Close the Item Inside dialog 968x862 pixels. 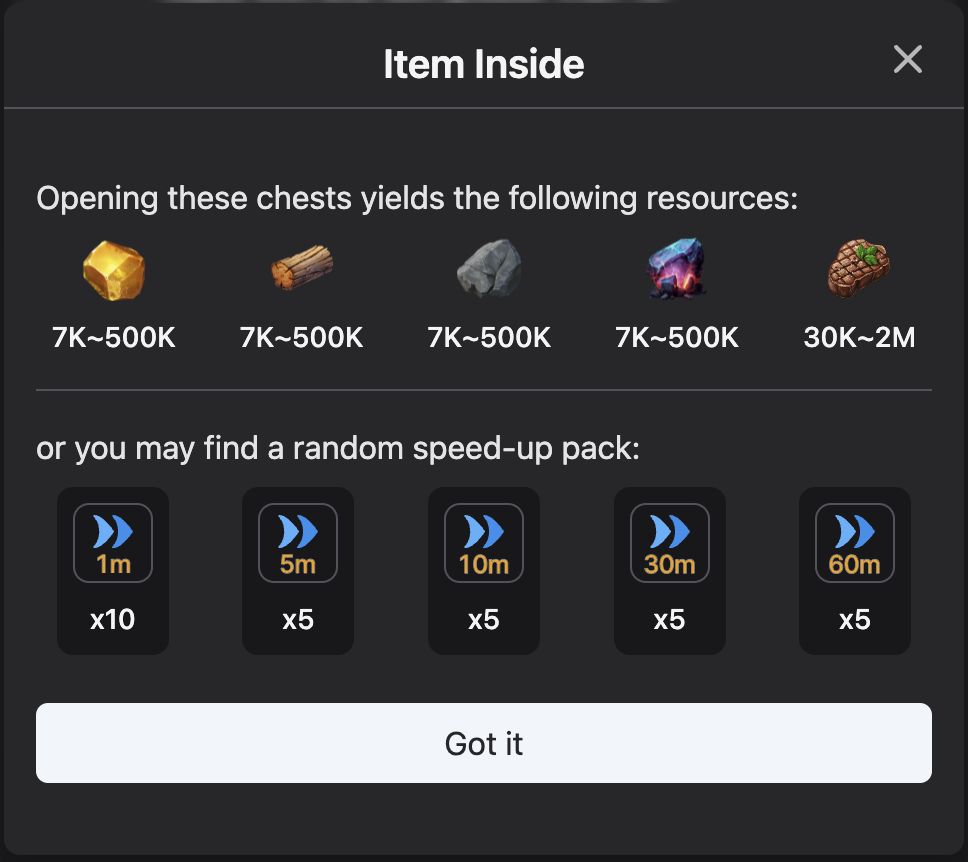pos(907,60)
